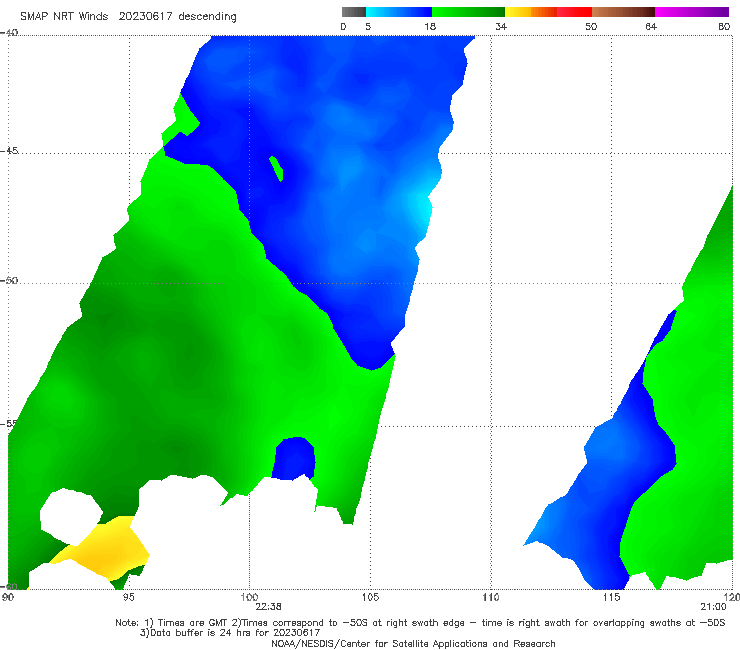The height and width of the screenshot is (650, 740).
Task: Click the longitude label "120"
Action: click(x=732, y=598)
